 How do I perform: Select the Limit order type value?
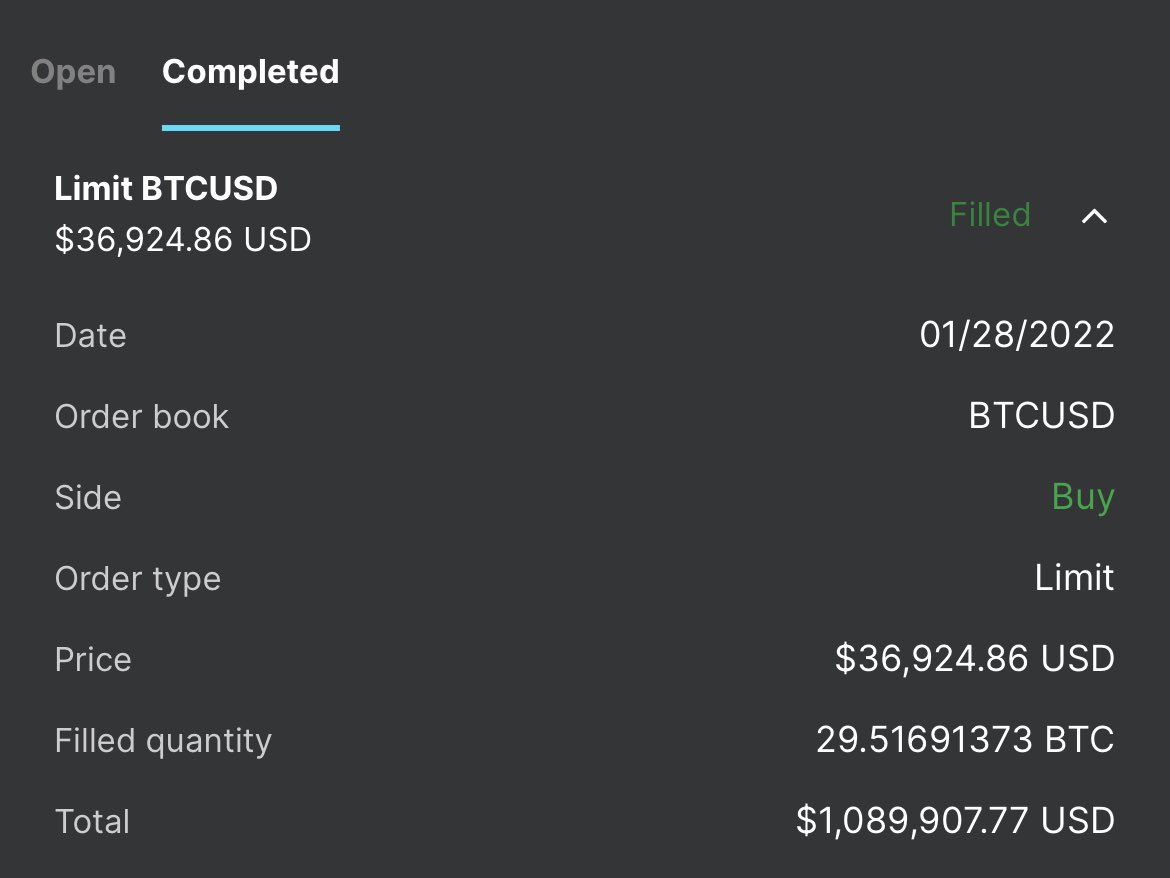(1074, 577)
